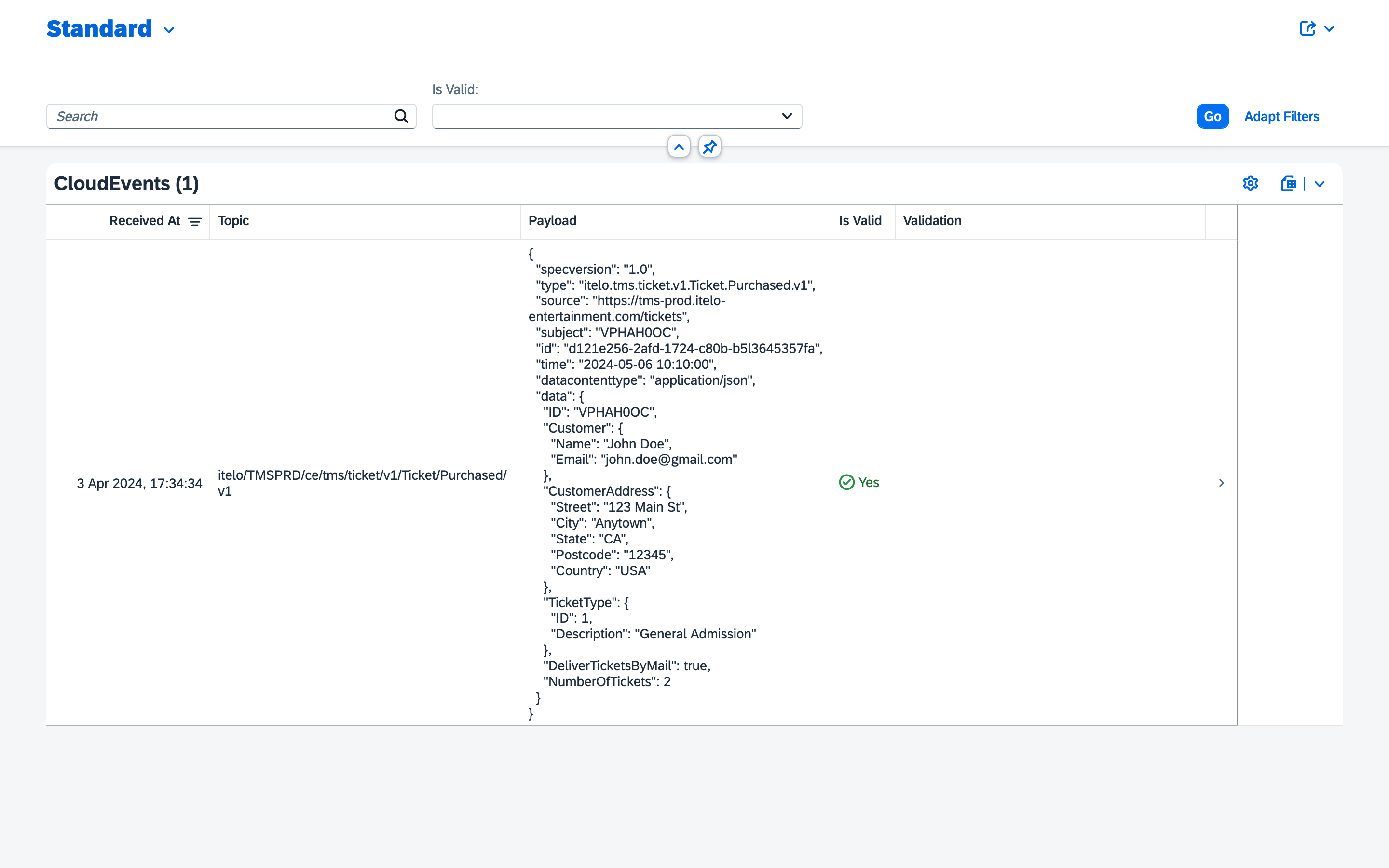Click the 'Is Valid:' filter label
Image resolution: width=1389 pixels, height=868 pixels.
tap(455, 90)
